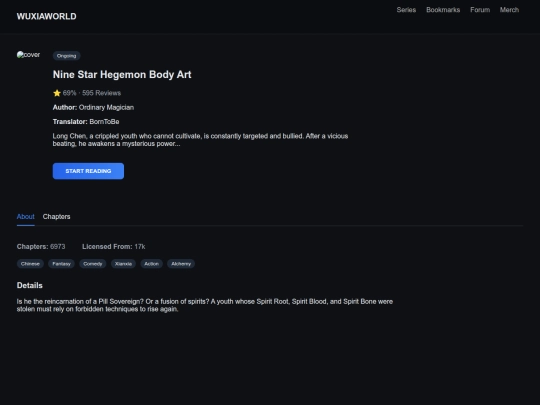Open the Forum link

tap(480, 10)
